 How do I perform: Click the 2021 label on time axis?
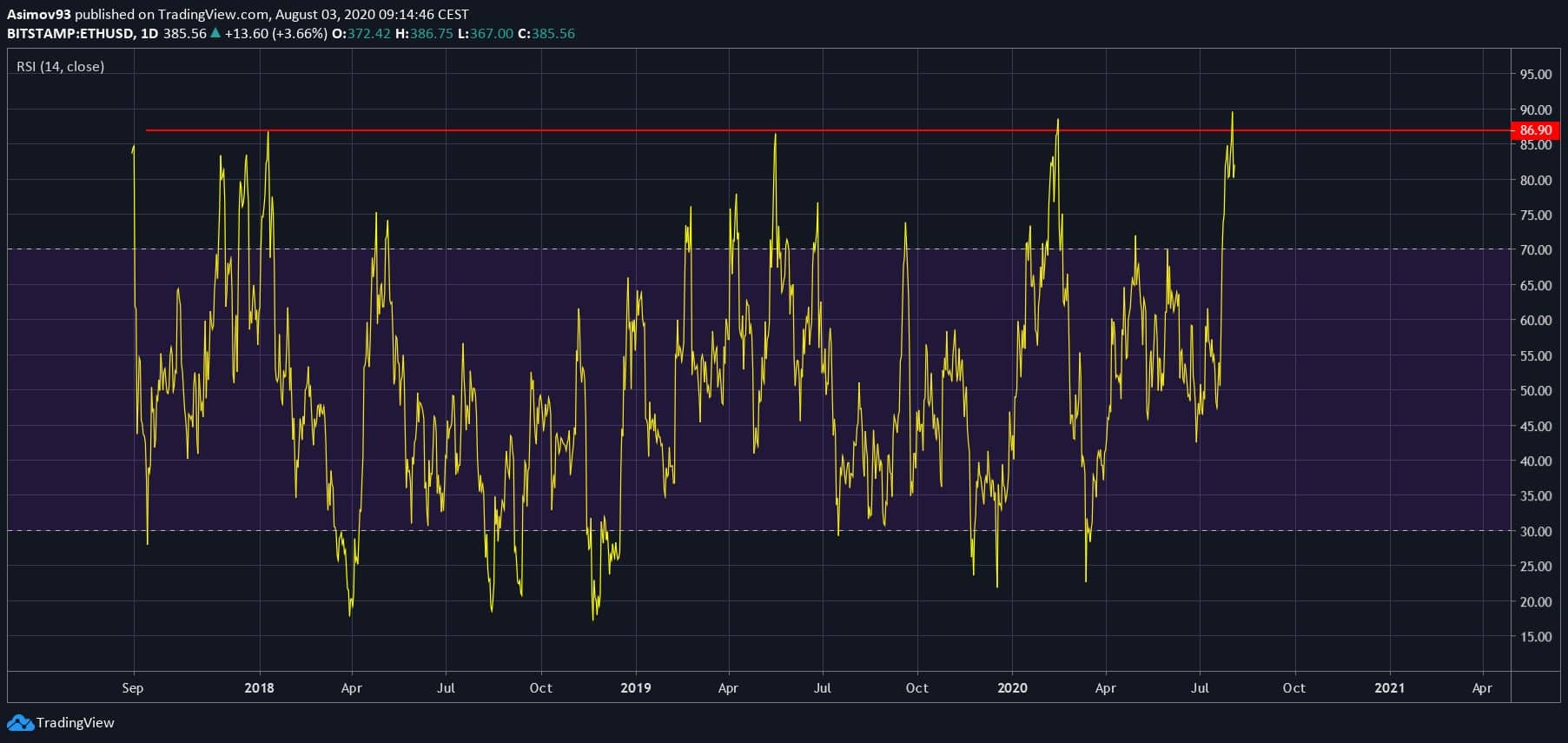coord(1389,687)
